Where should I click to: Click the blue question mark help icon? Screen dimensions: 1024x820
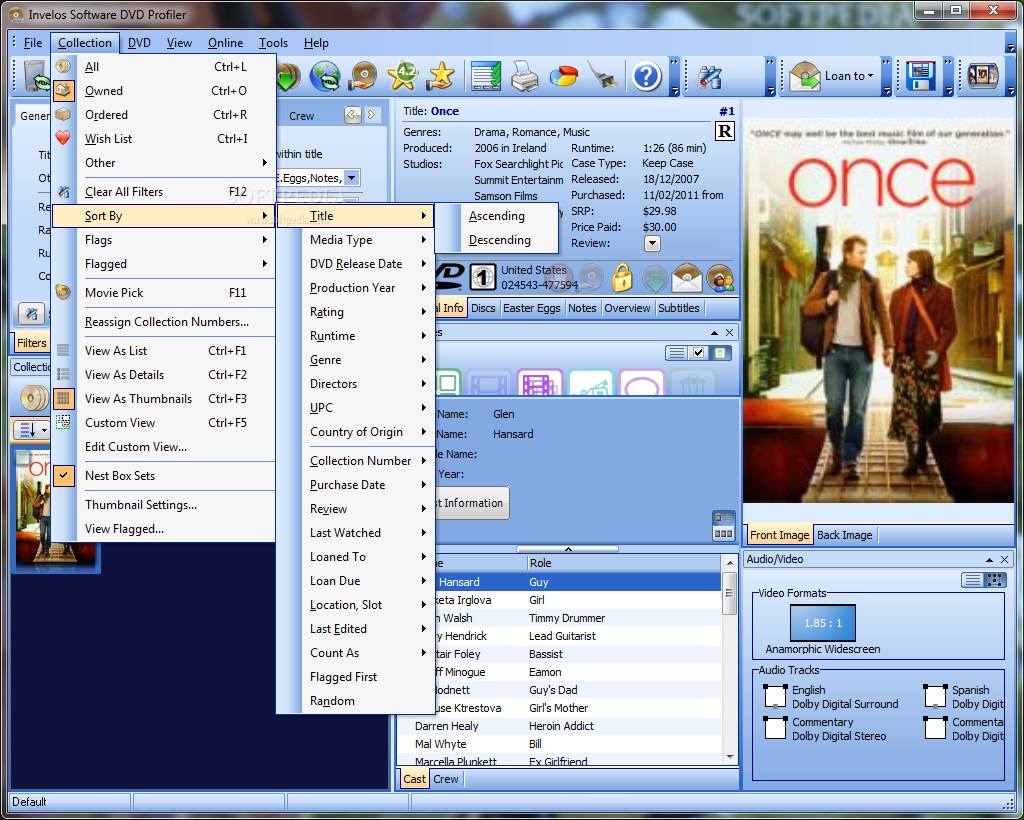[647, 76]
